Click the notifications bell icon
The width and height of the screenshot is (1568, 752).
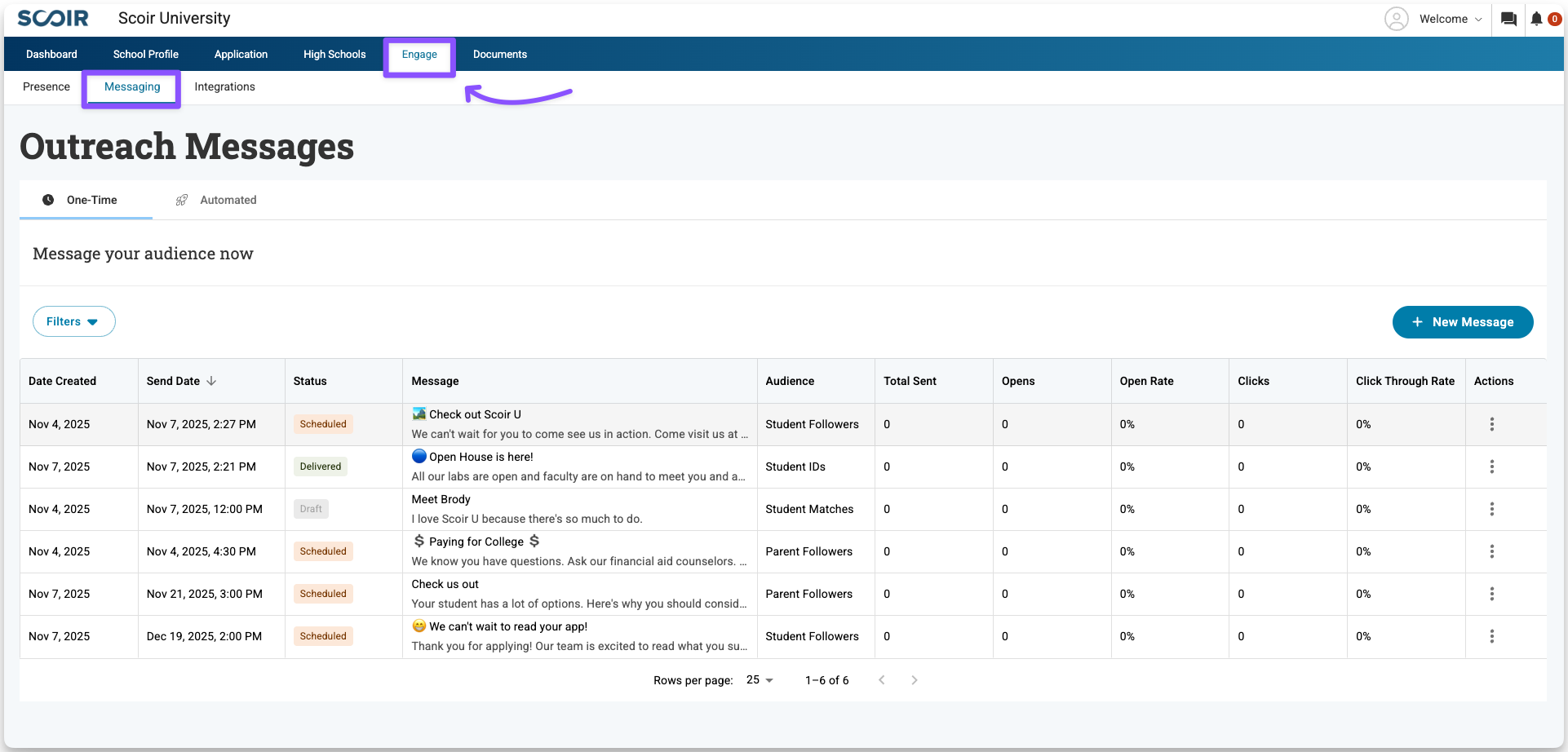click(x=1536, y=19)
